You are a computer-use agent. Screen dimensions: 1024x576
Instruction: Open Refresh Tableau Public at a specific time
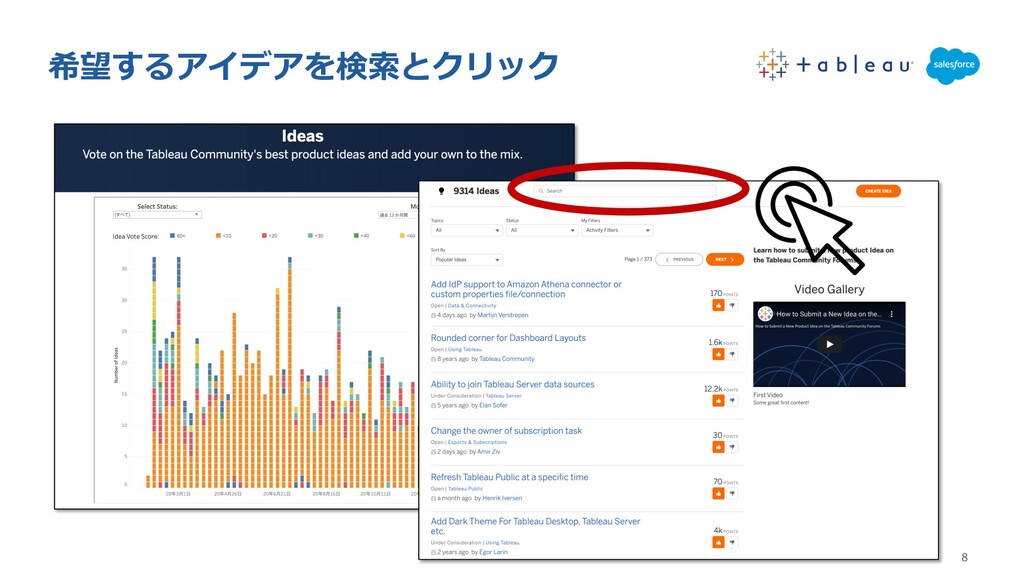pos(509,477)
